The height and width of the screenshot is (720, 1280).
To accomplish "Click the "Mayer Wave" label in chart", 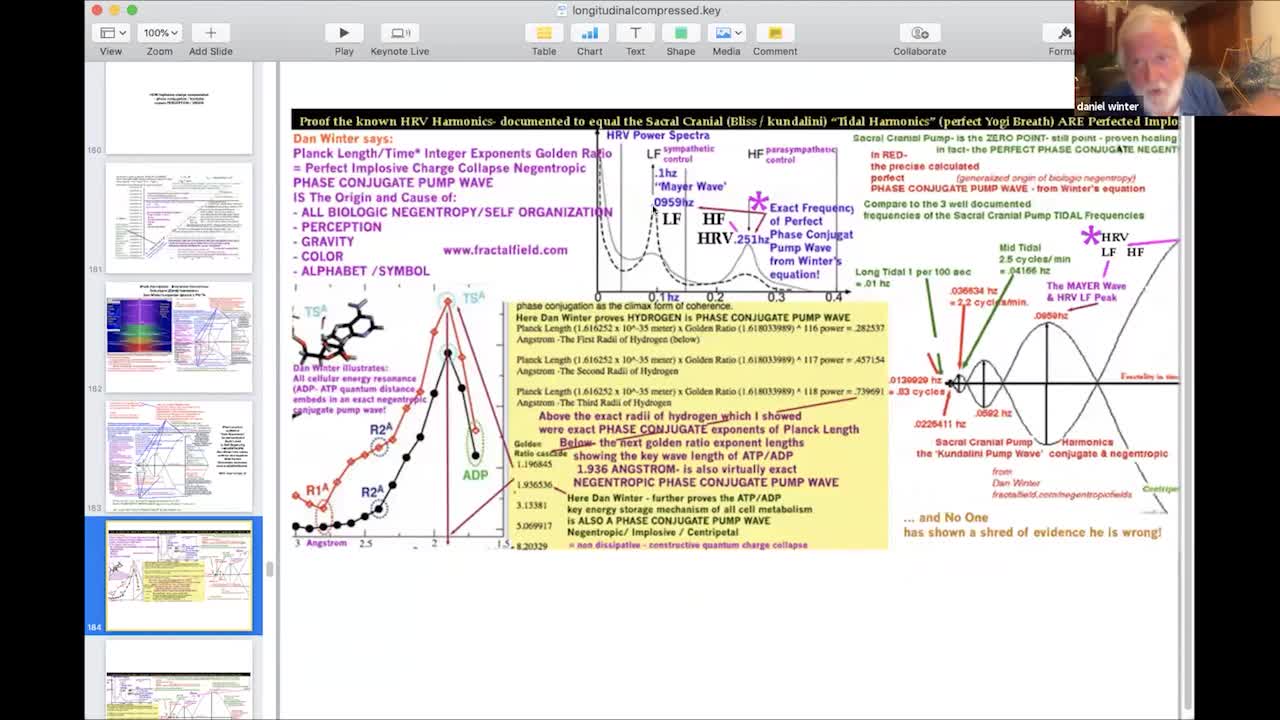I will click(x=690, y=186).
